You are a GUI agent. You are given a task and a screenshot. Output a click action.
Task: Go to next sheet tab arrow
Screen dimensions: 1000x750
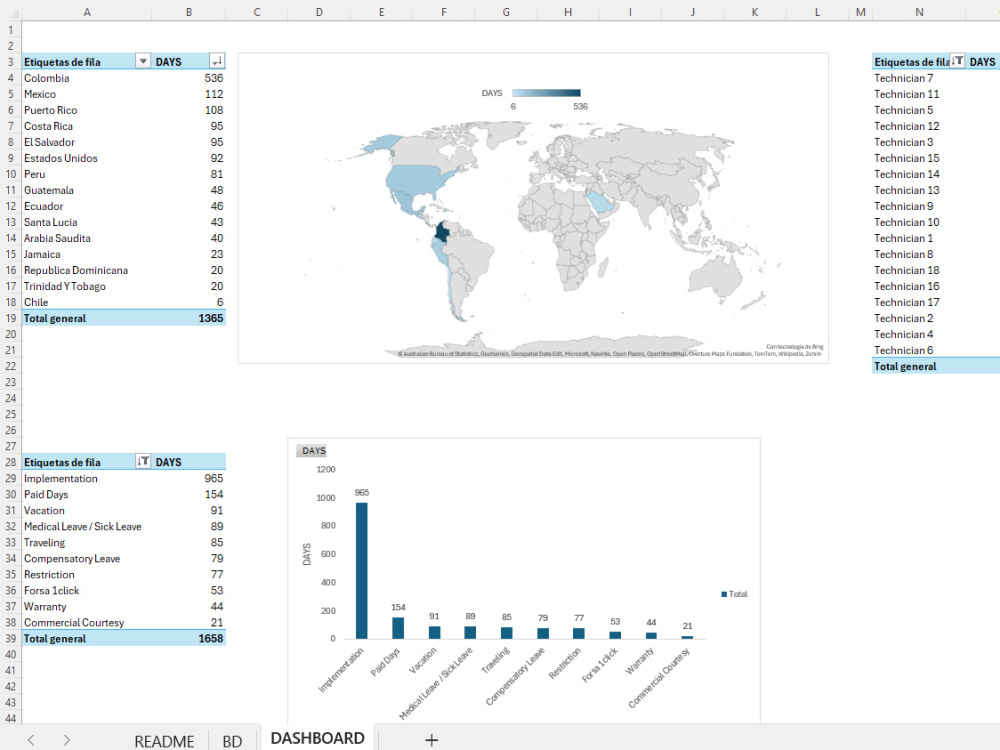[x=66, y=740]
